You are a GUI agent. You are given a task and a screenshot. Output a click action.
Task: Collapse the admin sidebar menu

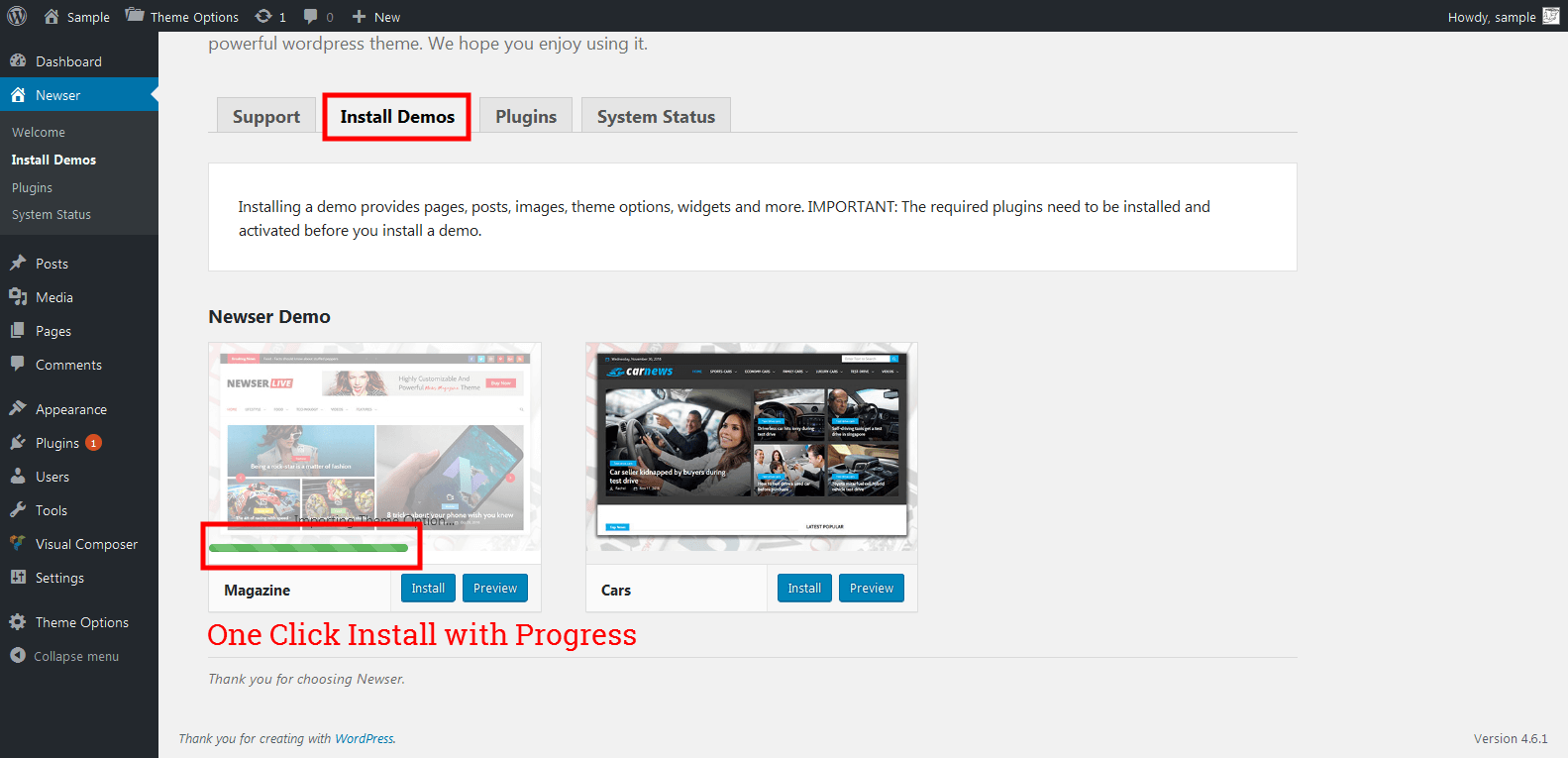[75, 656]
